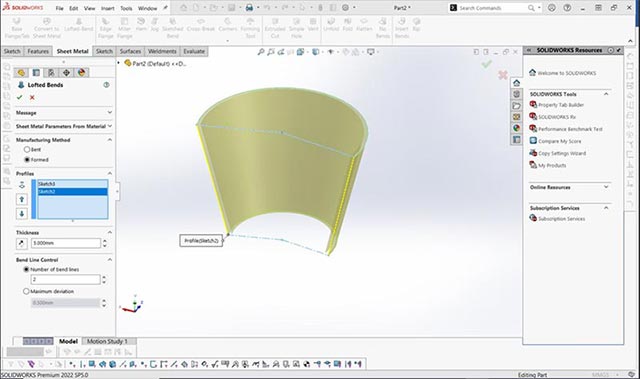This screenshot has height=379, width=640.
Task: Move selected profile down arrow button
Action: coord(22,213)
